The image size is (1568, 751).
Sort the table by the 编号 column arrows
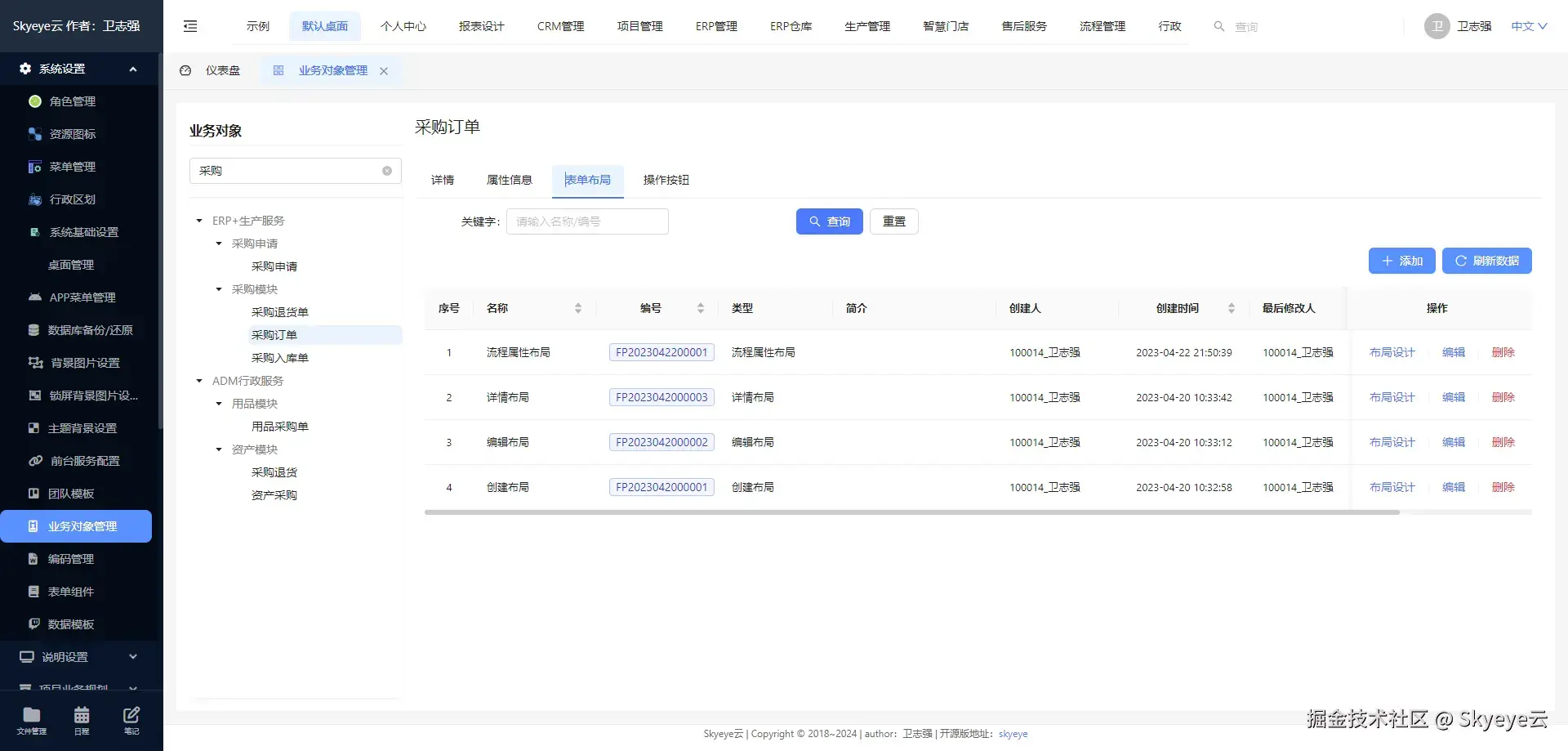click(x=701, y=308)
